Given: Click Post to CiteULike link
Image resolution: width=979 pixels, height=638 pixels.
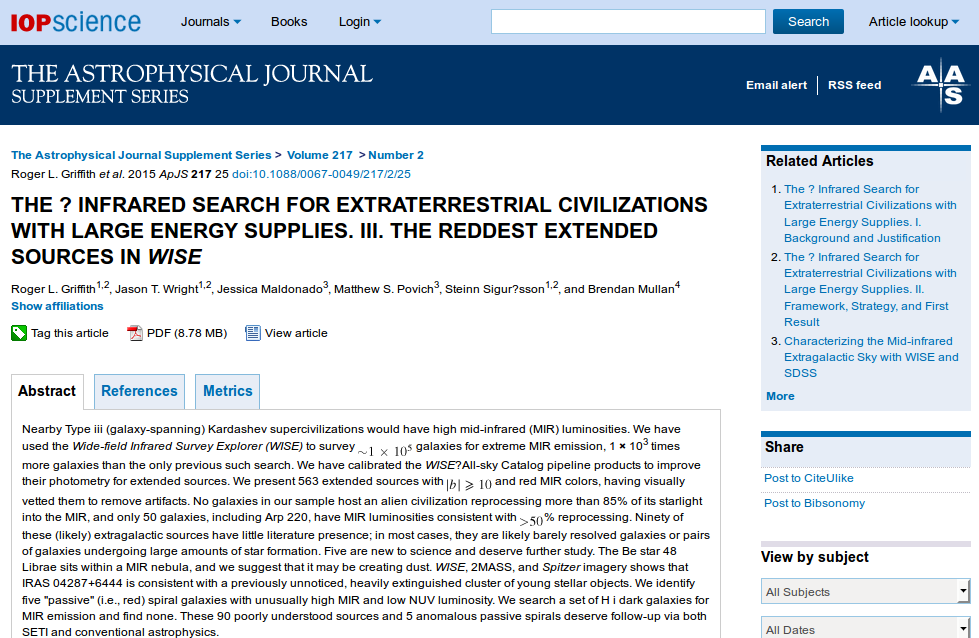Looking at the screenshot, I should tap(809, 478).
